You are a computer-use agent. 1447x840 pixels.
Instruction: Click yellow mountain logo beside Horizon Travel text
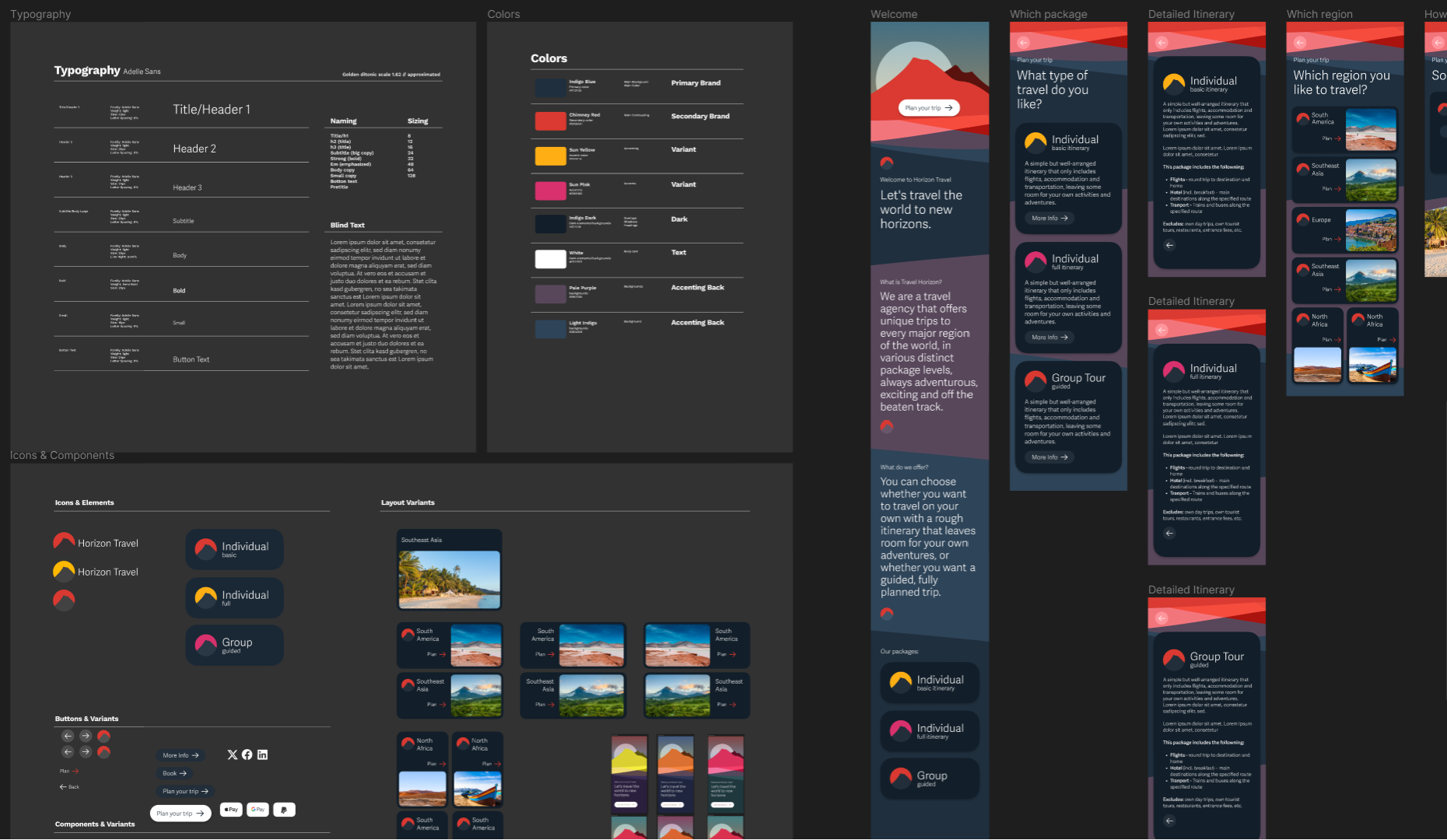tap(64, 571)
